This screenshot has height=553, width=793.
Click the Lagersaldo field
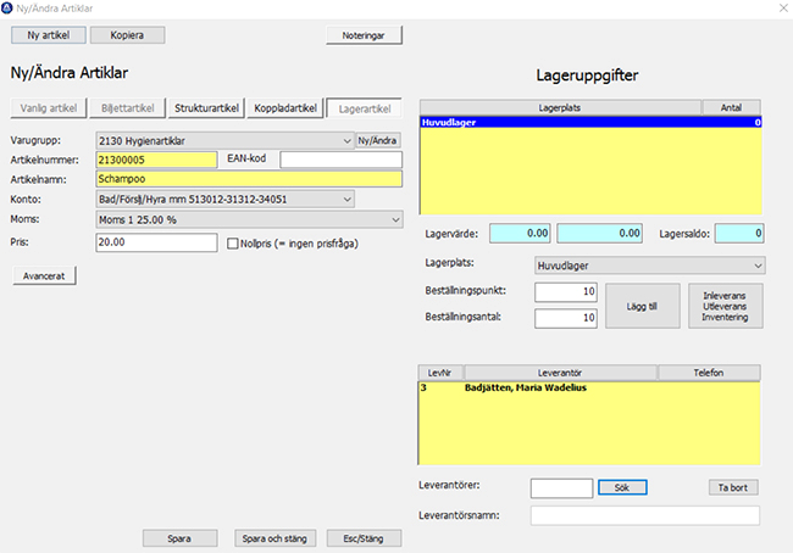(x=739, y=233)
